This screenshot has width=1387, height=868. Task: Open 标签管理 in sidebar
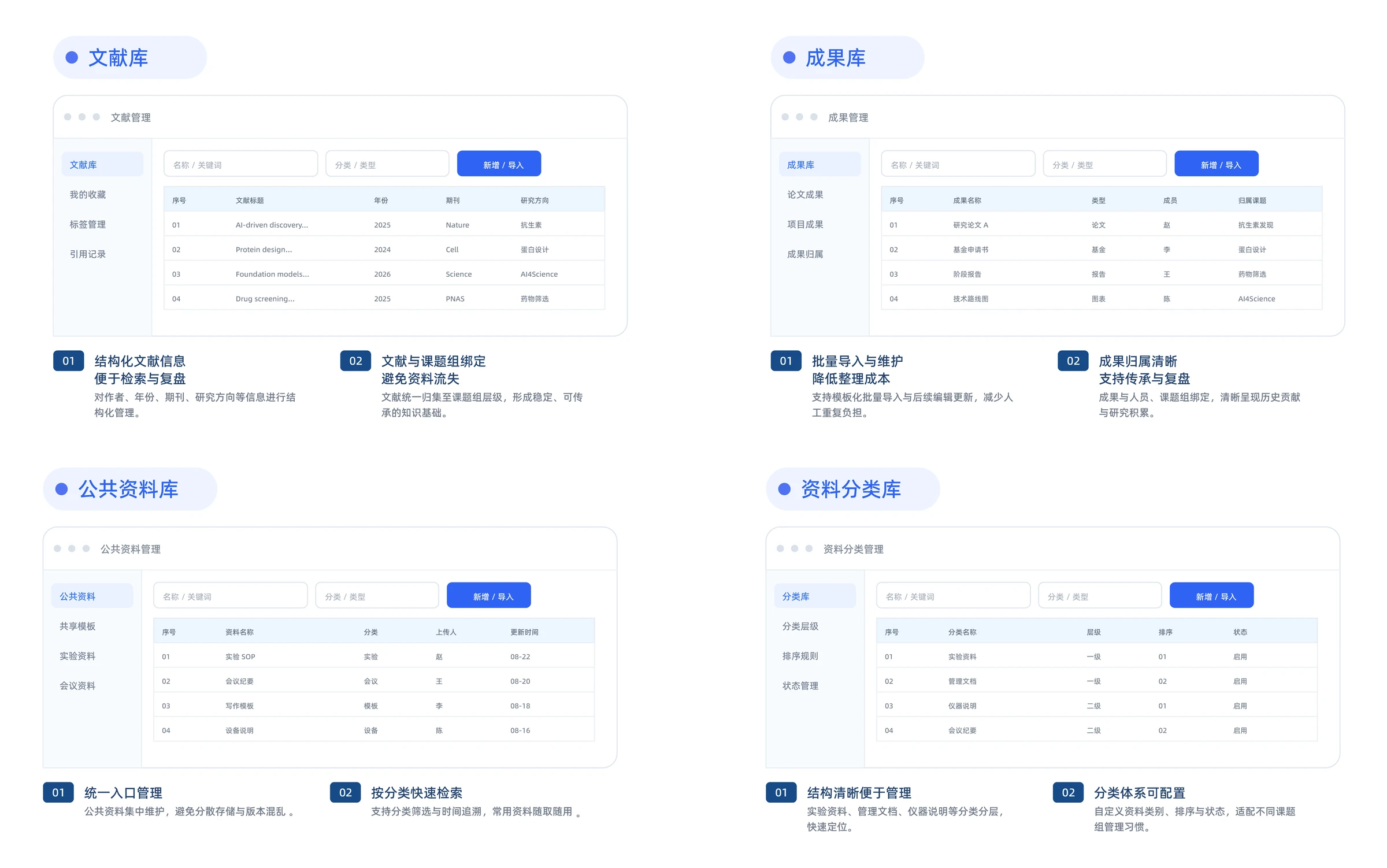pos(88,224)
